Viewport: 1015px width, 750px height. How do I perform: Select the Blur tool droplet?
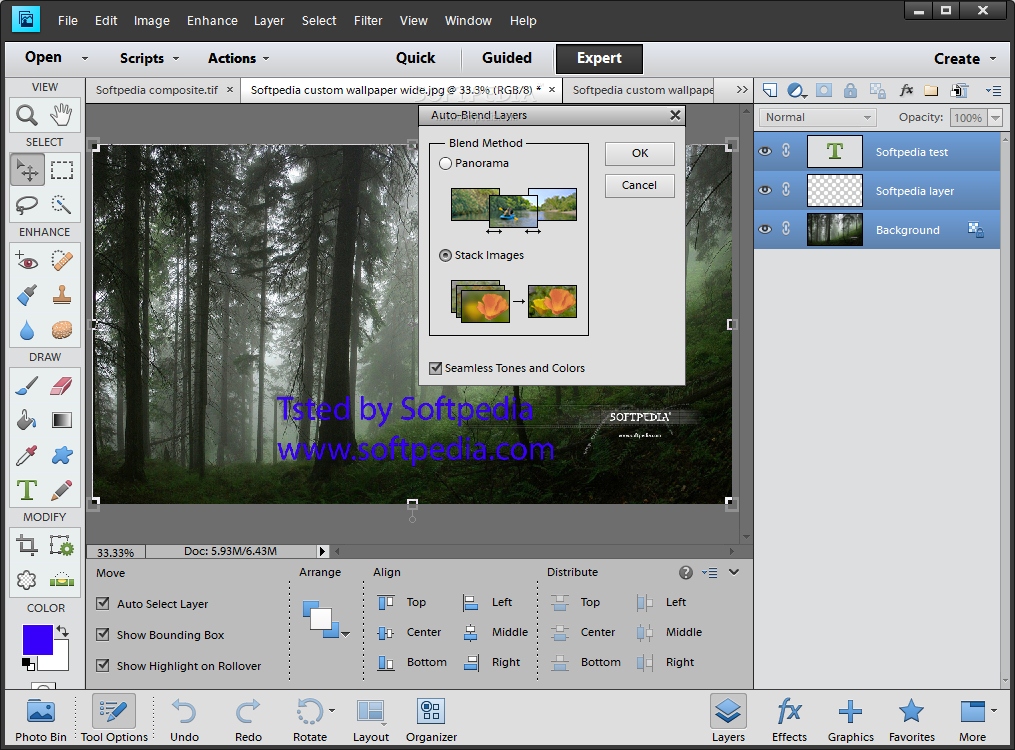(27, 330)
